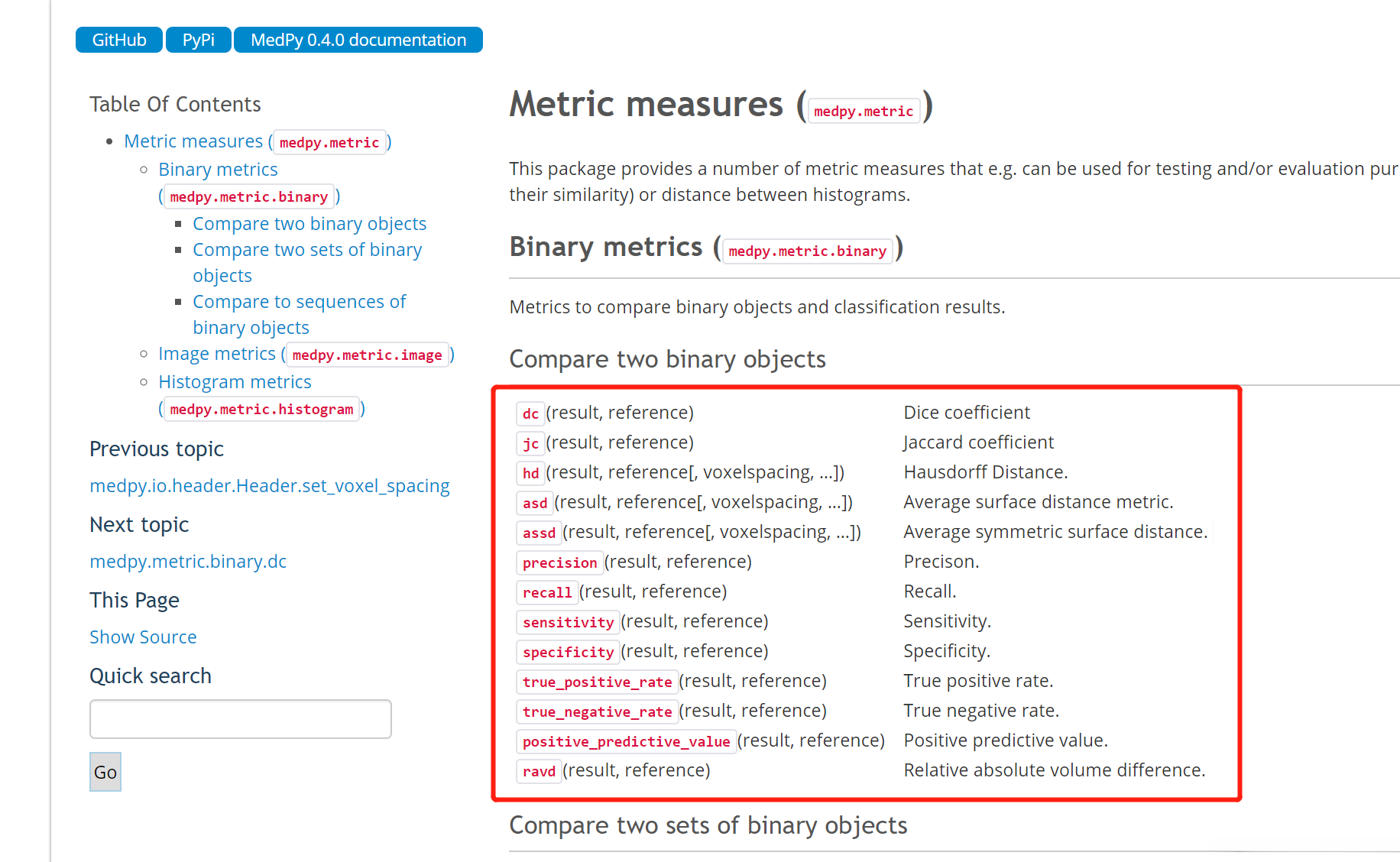Open the true_positive_rate function page

[597, 682]
